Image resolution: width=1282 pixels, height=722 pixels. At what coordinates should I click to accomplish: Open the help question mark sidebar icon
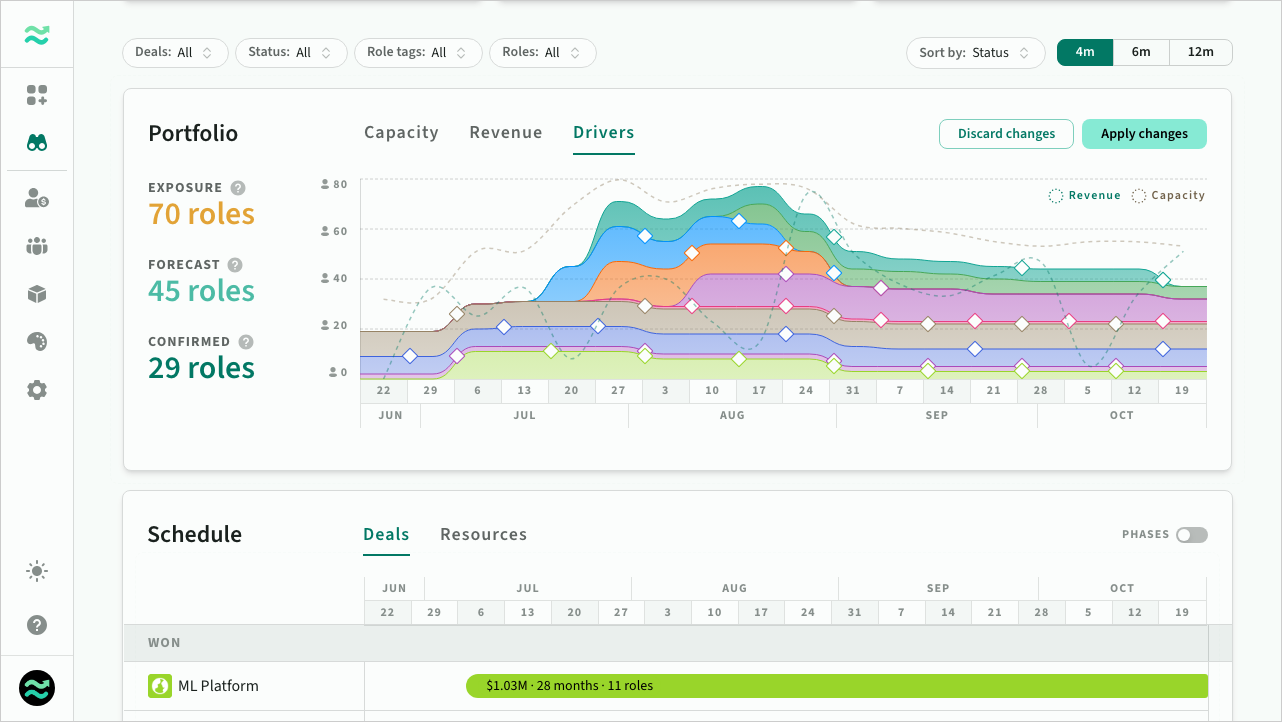(37, 625)
